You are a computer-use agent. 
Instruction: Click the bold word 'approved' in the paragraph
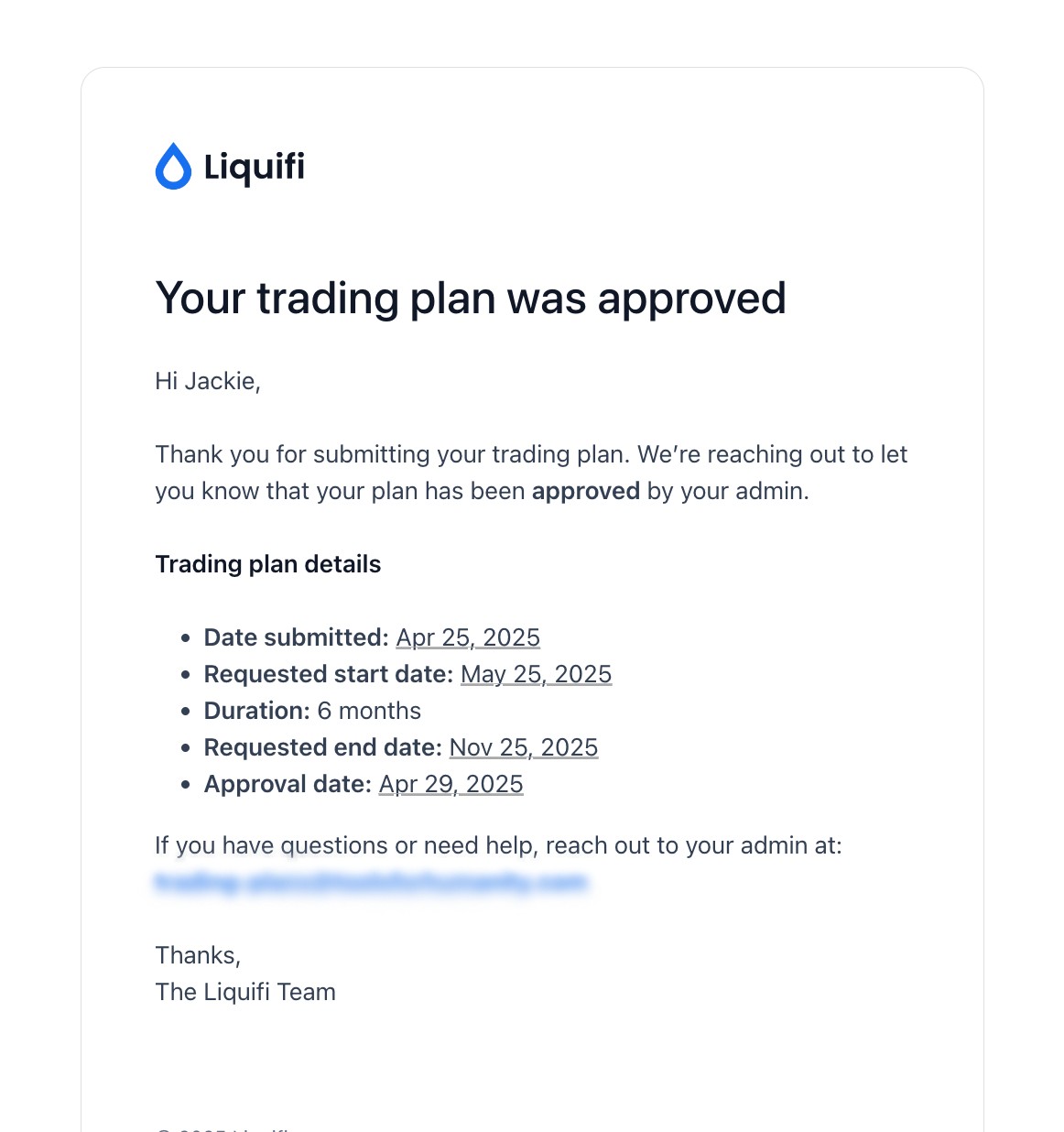pyautogui.click(x=586, y=492)
